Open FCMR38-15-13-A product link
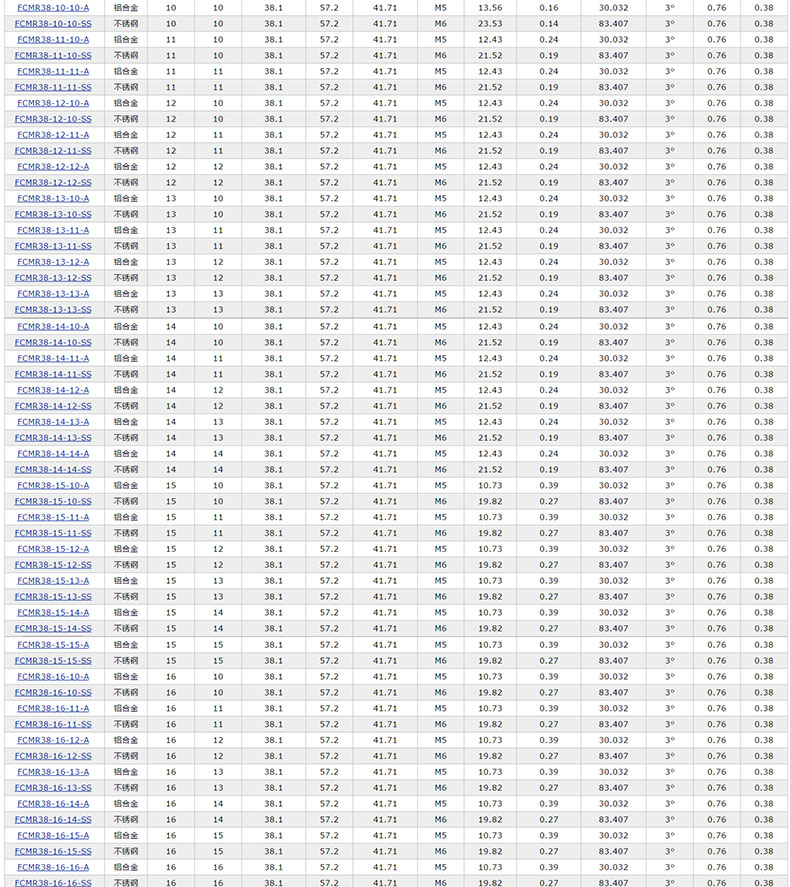Viewport: 790px width, 887px height. [x=53, y=581]
